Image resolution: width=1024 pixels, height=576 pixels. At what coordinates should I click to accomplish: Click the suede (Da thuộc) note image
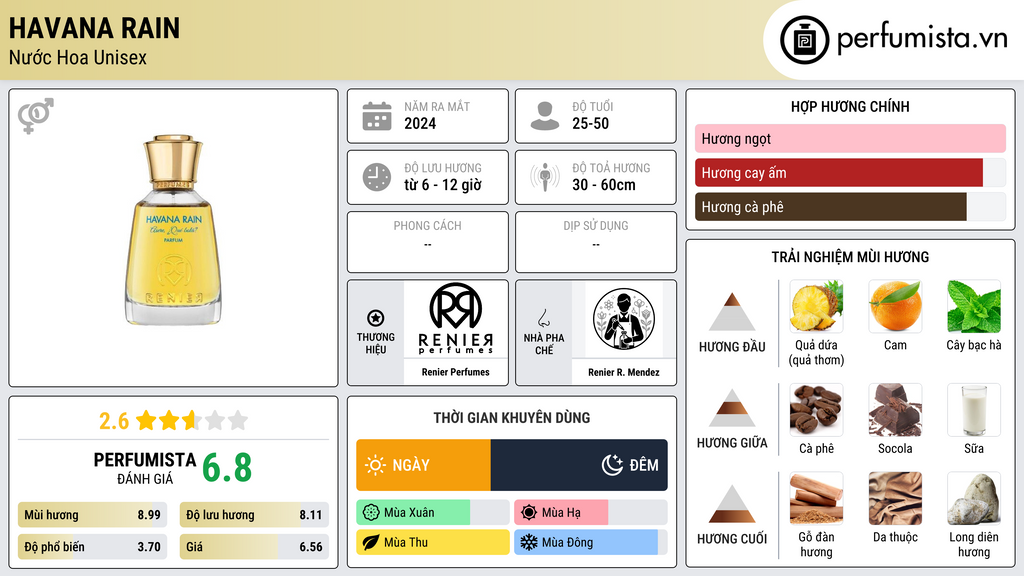[x=895, y=498]
